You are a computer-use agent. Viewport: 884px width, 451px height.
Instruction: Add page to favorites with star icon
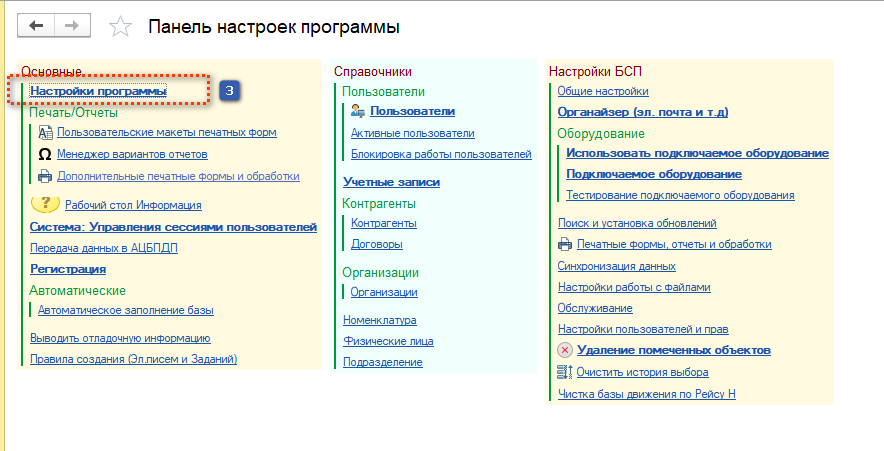click(x=120, y=27)
